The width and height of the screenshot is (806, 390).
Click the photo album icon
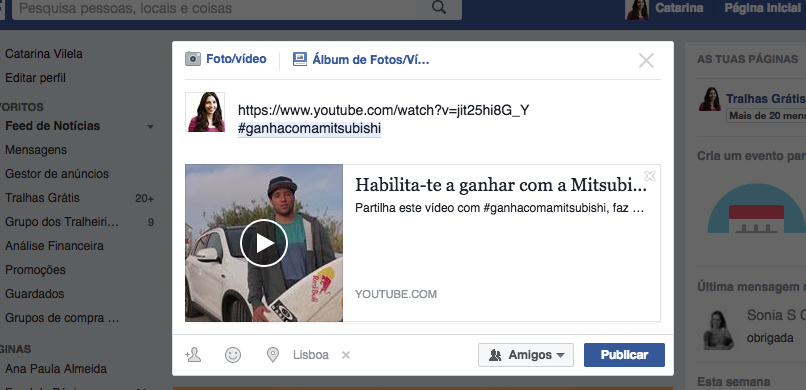pyautogui.click(x=300, y=60)
